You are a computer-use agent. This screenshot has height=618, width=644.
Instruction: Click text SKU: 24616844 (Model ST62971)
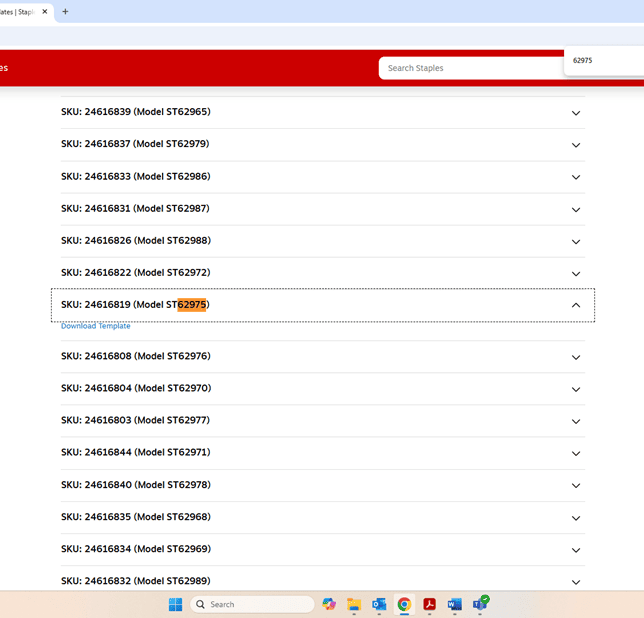pos(136,452)
